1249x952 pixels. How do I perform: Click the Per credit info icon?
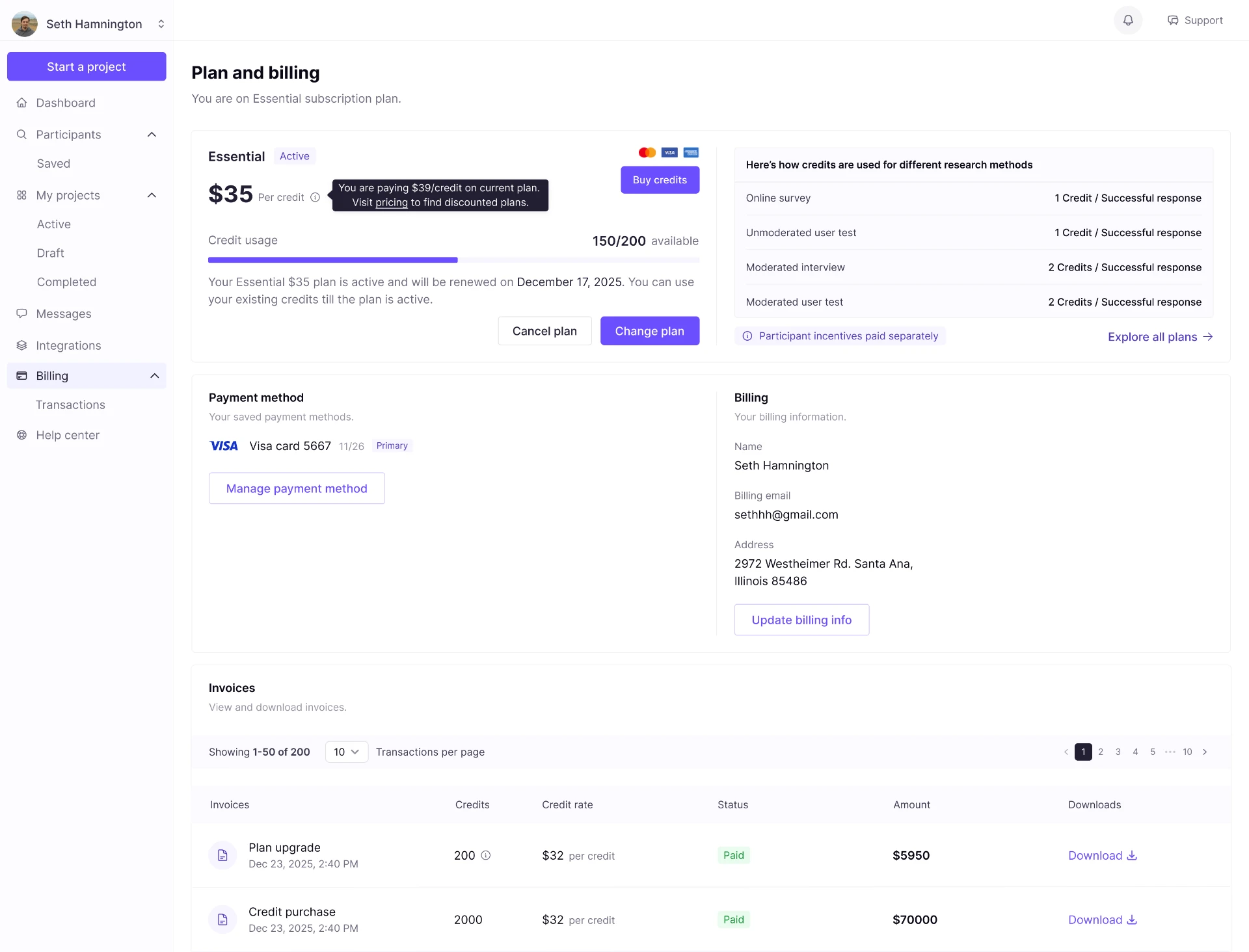pyautogui.click(x=315, y=197)
